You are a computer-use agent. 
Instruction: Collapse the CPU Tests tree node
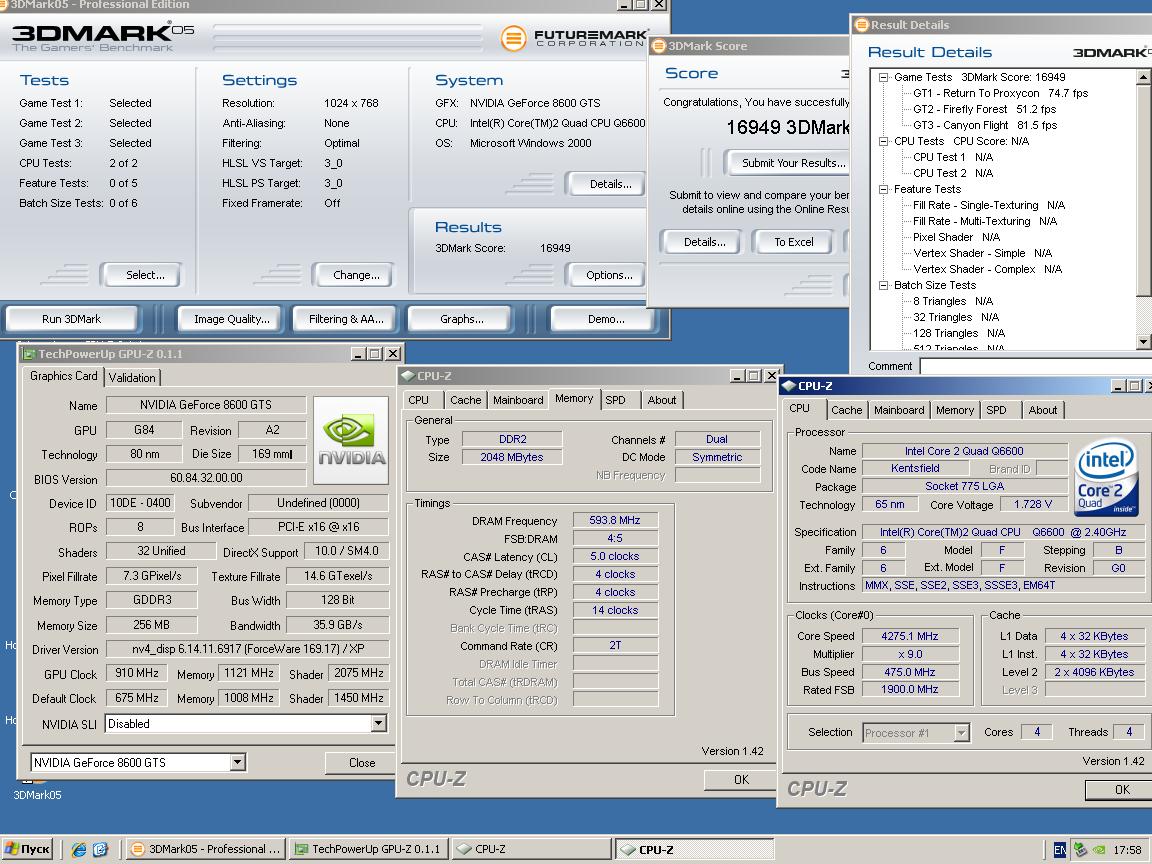pyautogui.click(x=884, y=141)
